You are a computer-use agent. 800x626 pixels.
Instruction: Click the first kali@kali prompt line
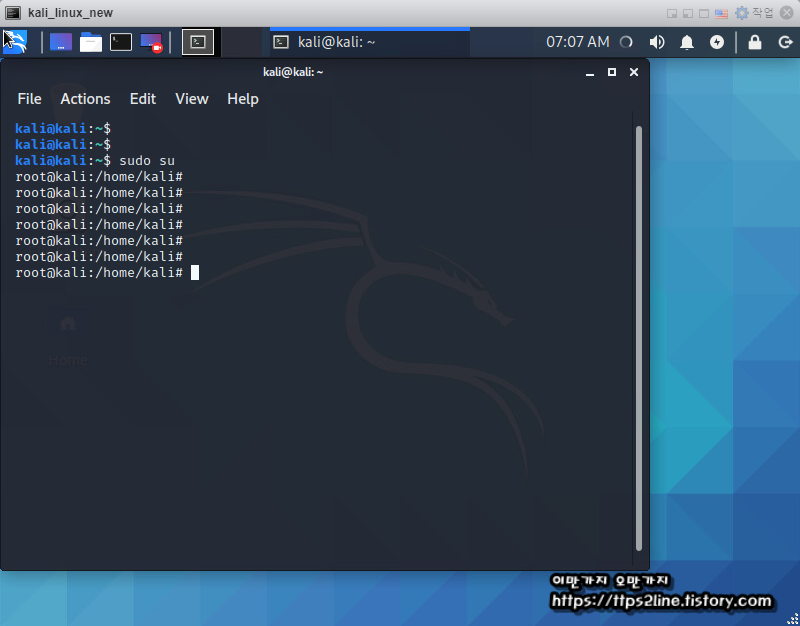63,129
